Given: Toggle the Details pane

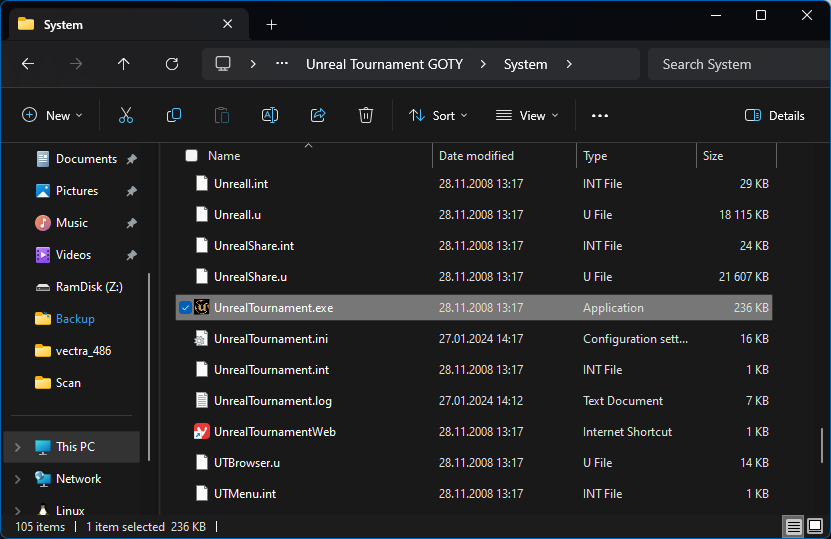Looking at the screenshot, I should click(x=775, y=116).
